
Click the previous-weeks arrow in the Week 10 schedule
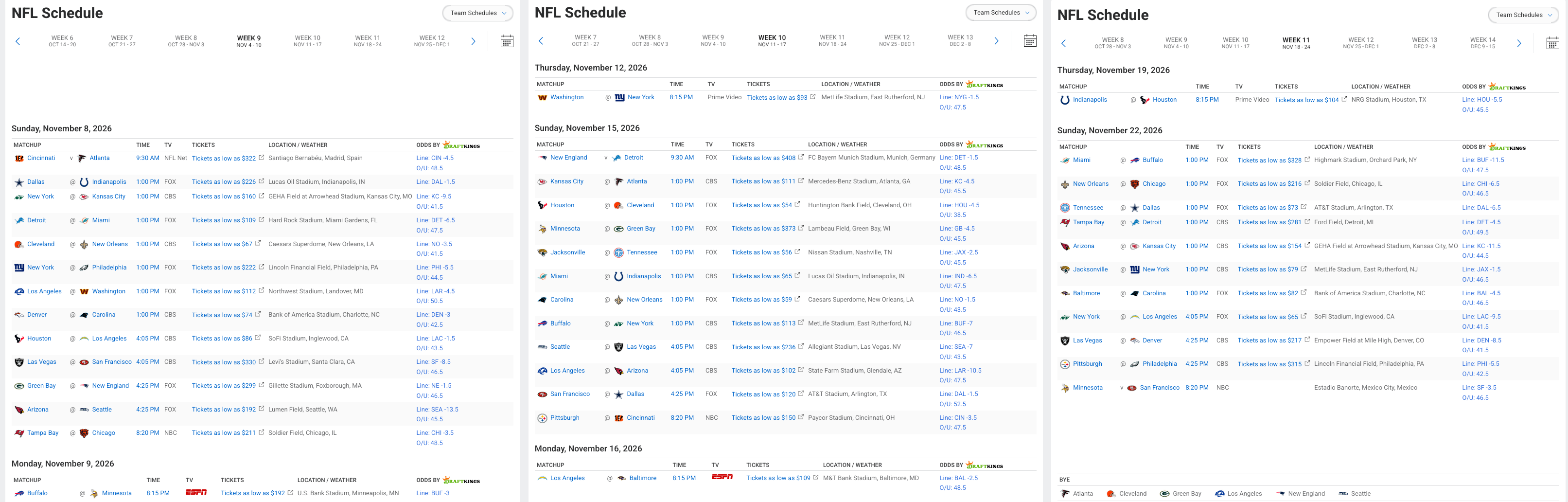click(x=541, y=41)
